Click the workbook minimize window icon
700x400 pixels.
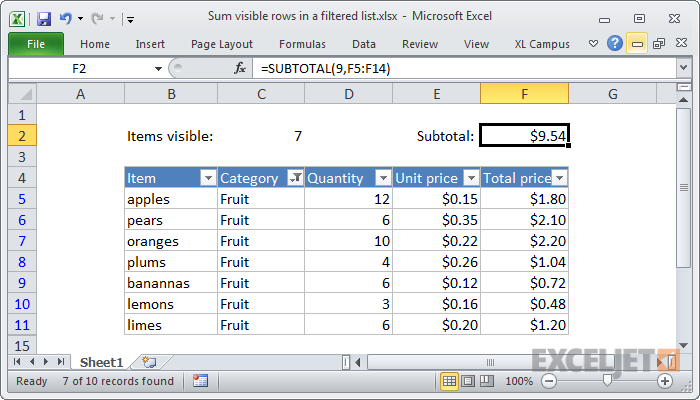coord(637,44)
